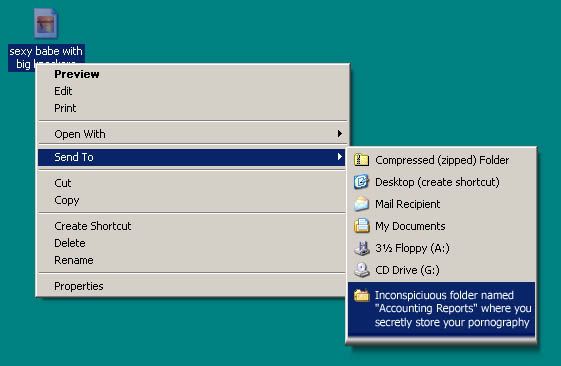Viewport: 561px width, 366px height.
Task: Click the CD Drive disc icon
Action: [x=361, y=270]
